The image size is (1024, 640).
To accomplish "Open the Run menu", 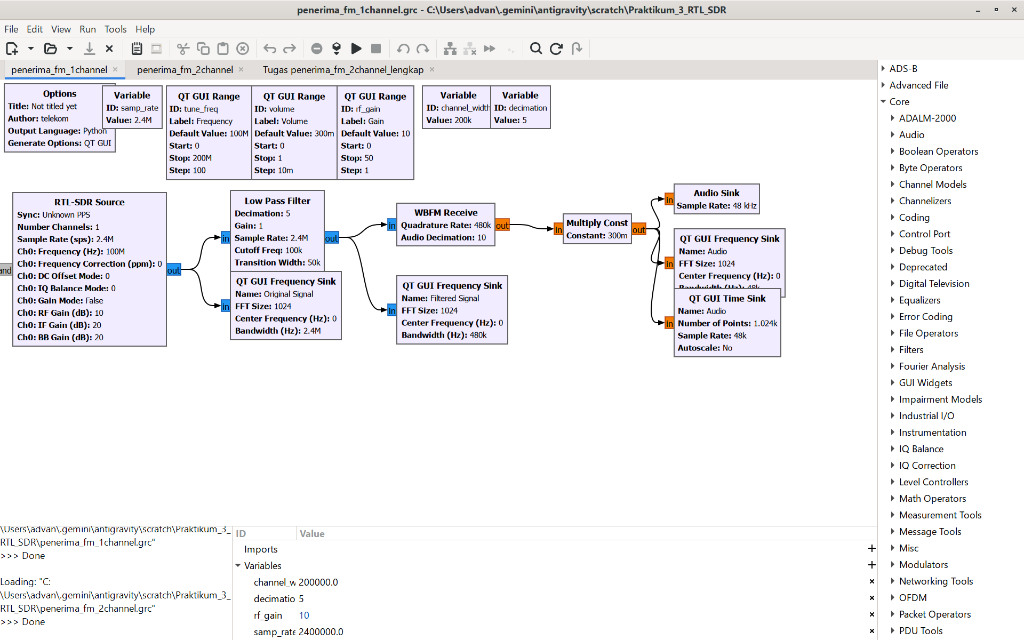I will click(88, 29).
